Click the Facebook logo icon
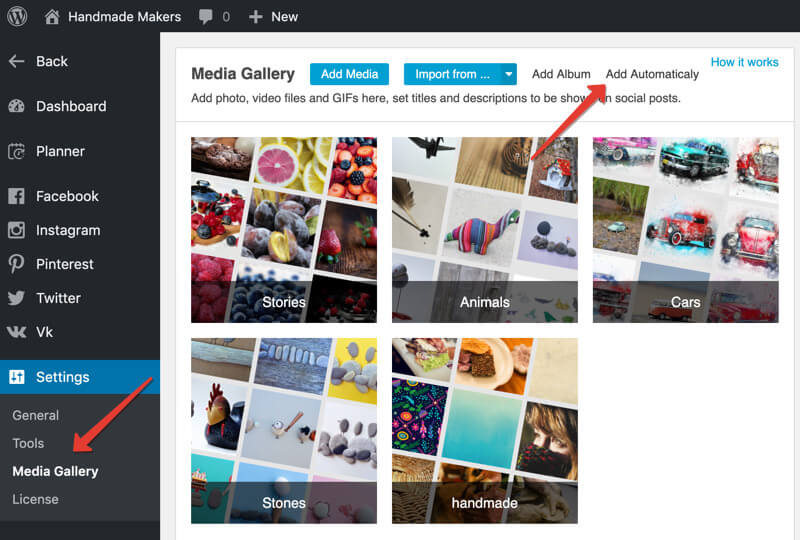800x540 pixels. [16, 196]
